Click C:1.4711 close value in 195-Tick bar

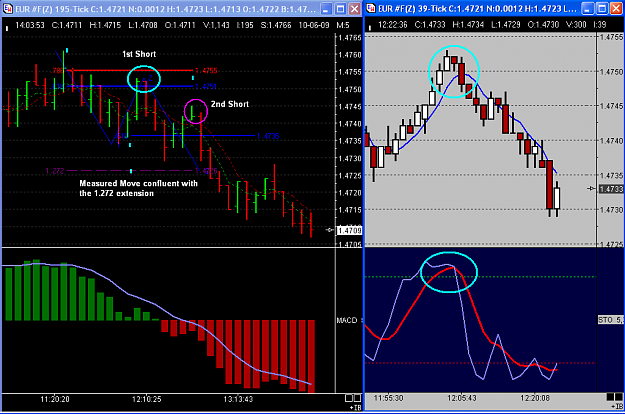67,26
